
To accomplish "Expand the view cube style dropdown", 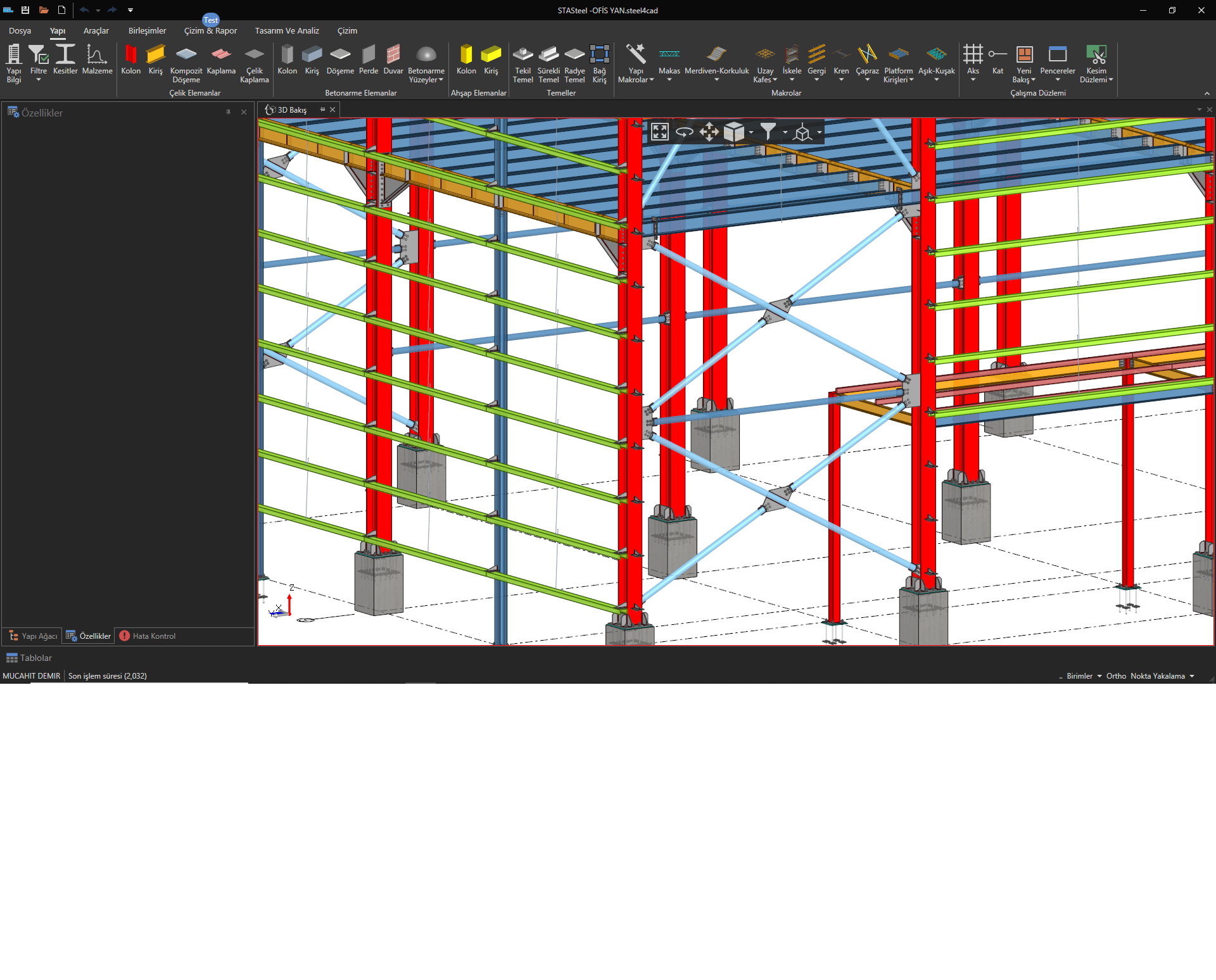I will tap(751, 132).
